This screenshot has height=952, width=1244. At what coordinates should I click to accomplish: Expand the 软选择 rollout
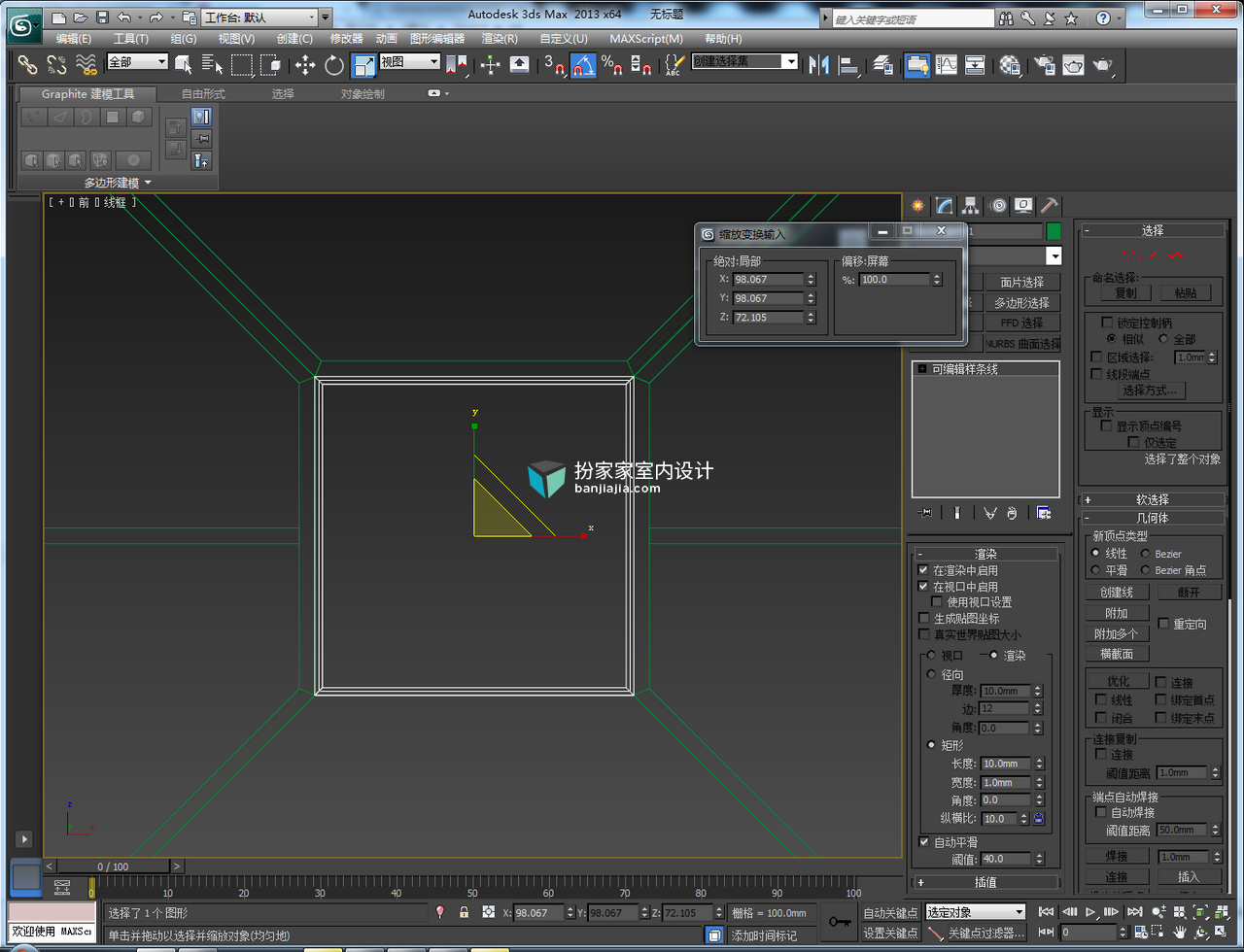click(x=1152, y=499)
